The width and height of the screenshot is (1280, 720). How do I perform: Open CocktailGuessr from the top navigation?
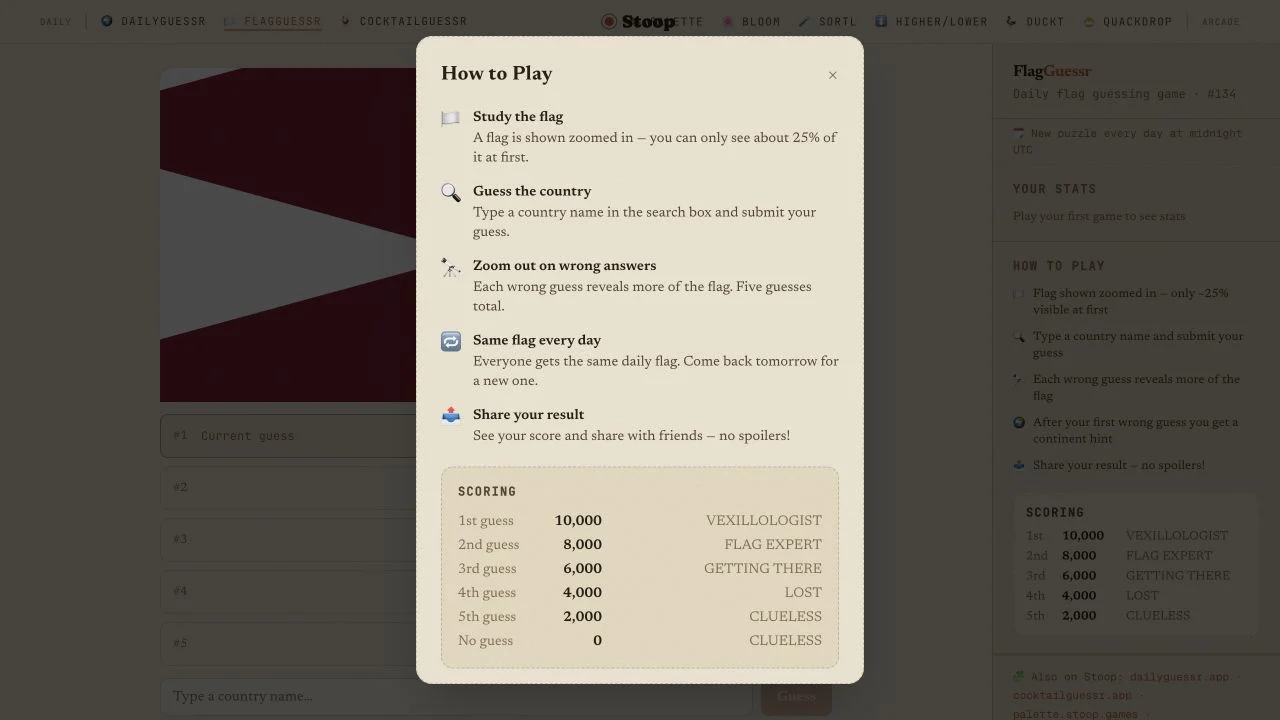[413, 21]
